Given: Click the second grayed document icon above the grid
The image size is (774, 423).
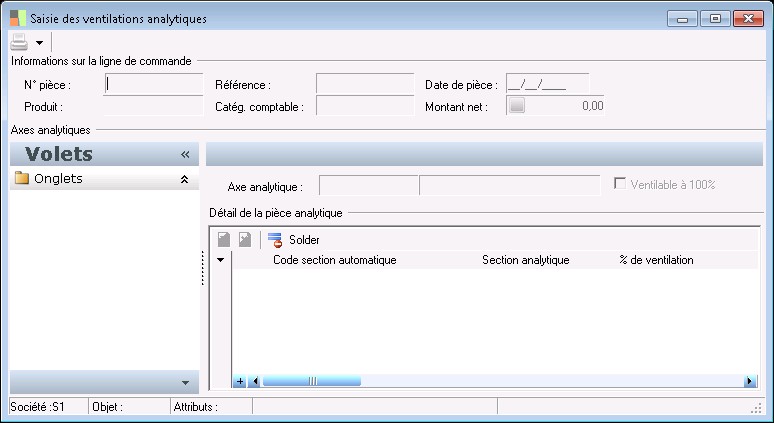Looking at the screenshot, I should coord(244,240).
